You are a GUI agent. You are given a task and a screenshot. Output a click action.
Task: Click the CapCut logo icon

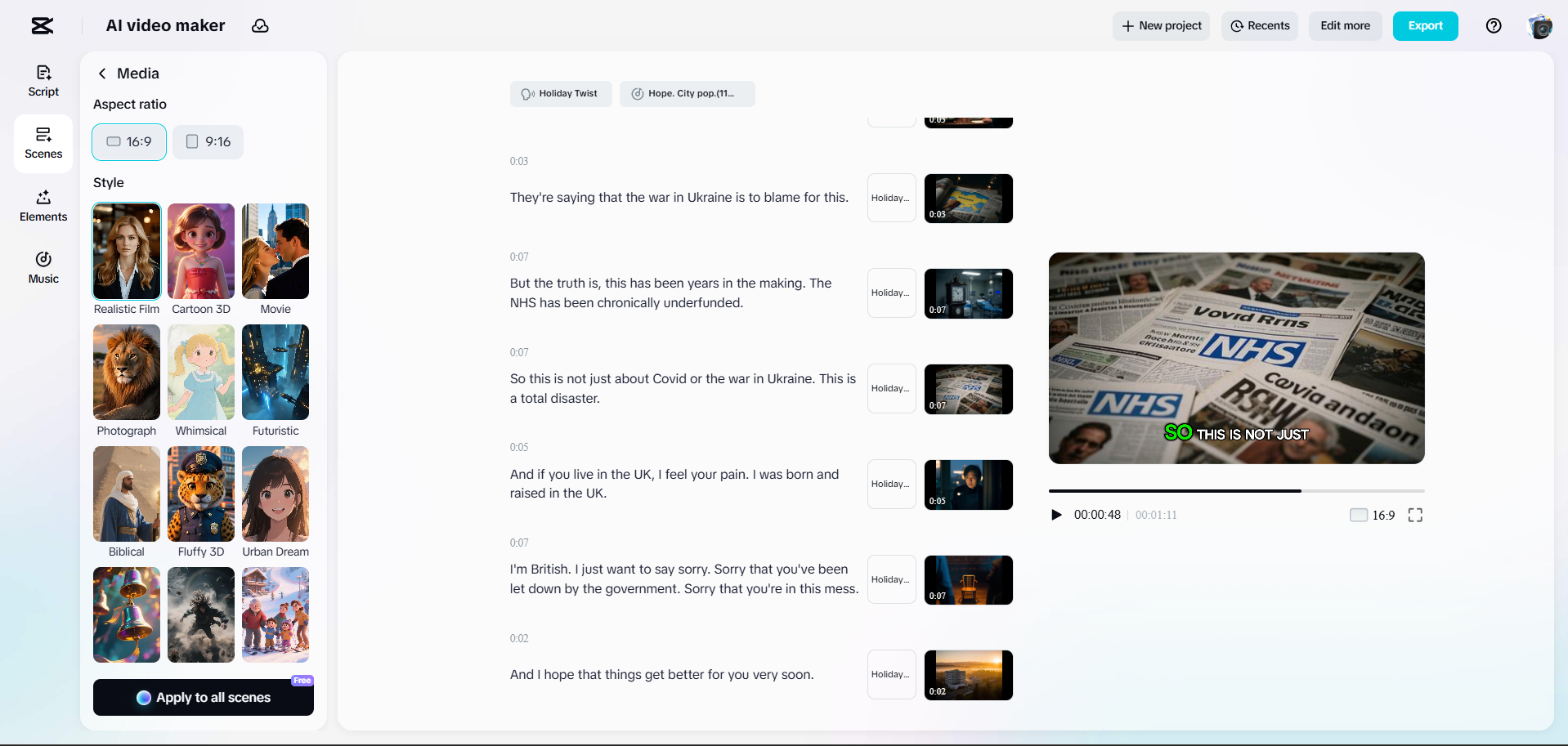pos(43,26)
